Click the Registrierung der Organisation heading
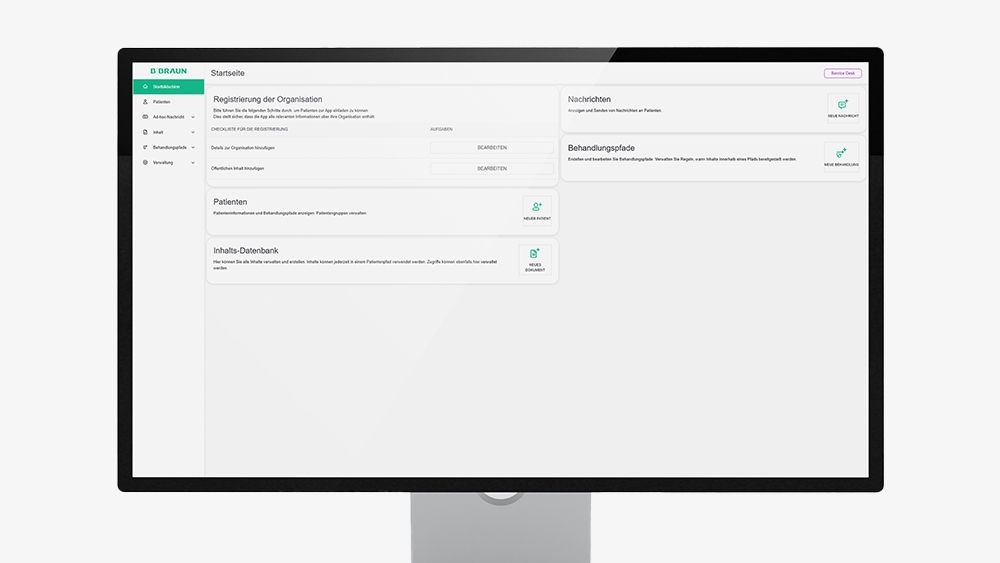The width and height of the screenshot is (1000, 563). [x=268, y=99]
